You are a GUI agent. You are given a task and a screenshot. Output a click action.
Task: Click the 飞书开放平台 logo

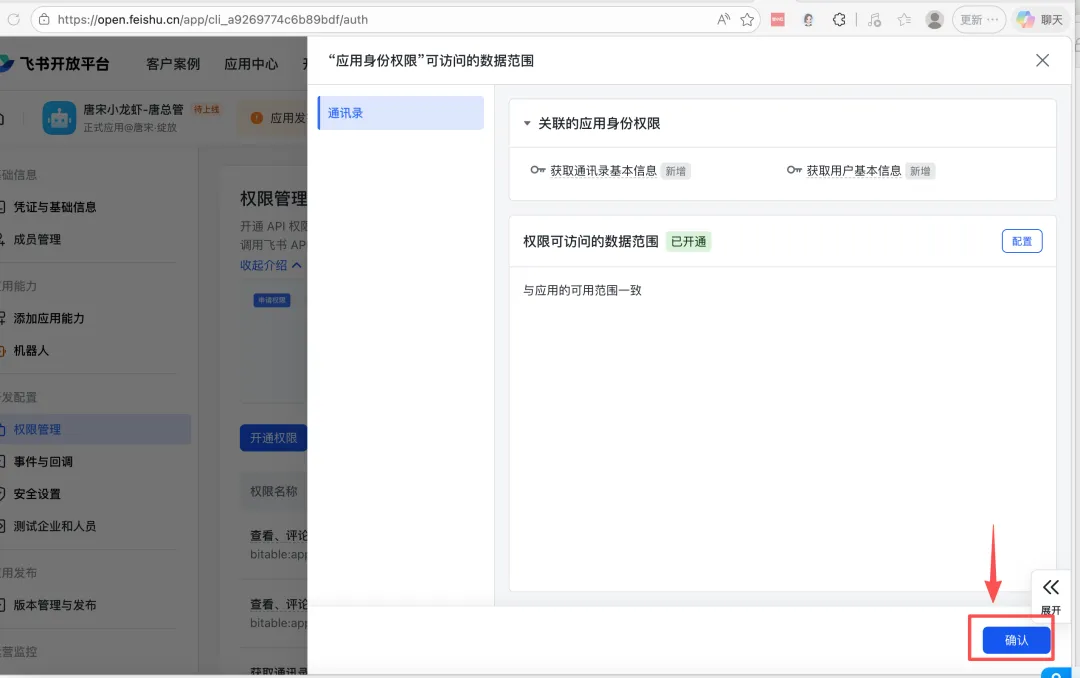(55, 63)
